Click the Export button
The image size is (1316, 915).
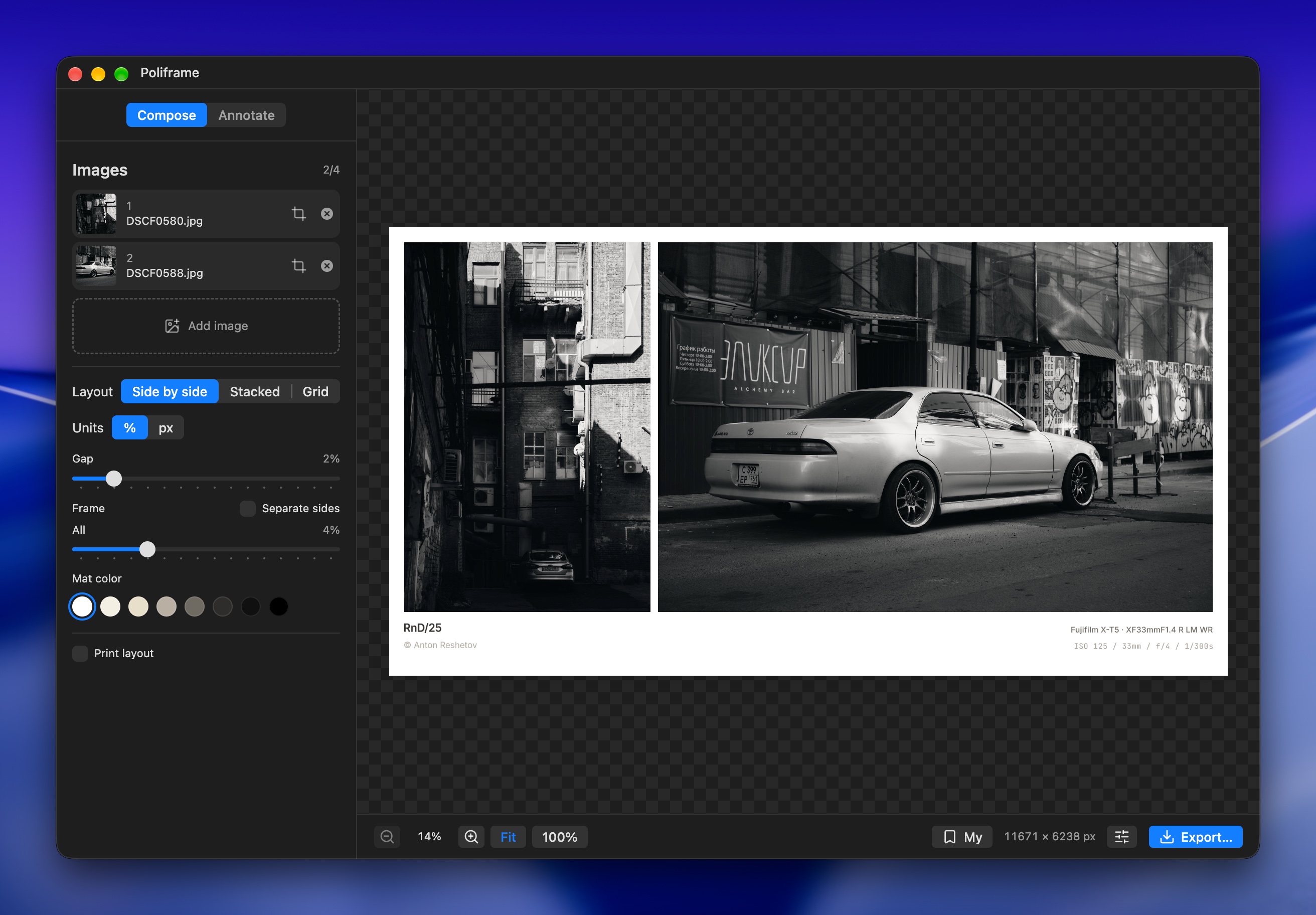tap(1196, 837)
